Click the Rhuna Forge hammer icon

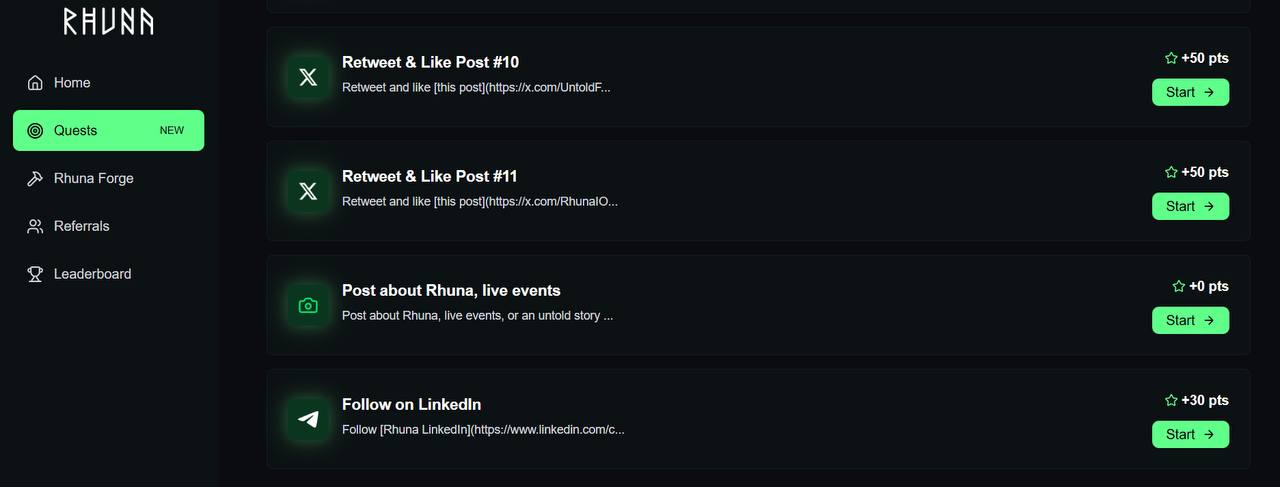[35, 179]
